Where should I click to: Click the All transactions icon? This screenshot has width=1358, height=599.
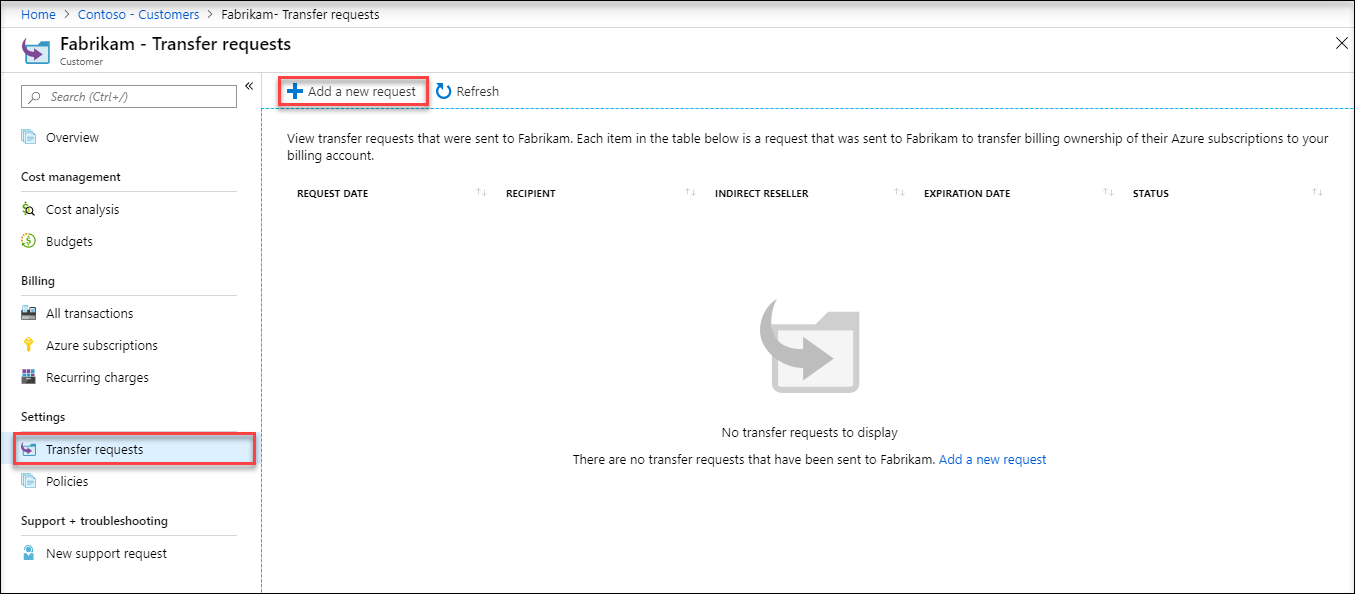tap(29, 313)
